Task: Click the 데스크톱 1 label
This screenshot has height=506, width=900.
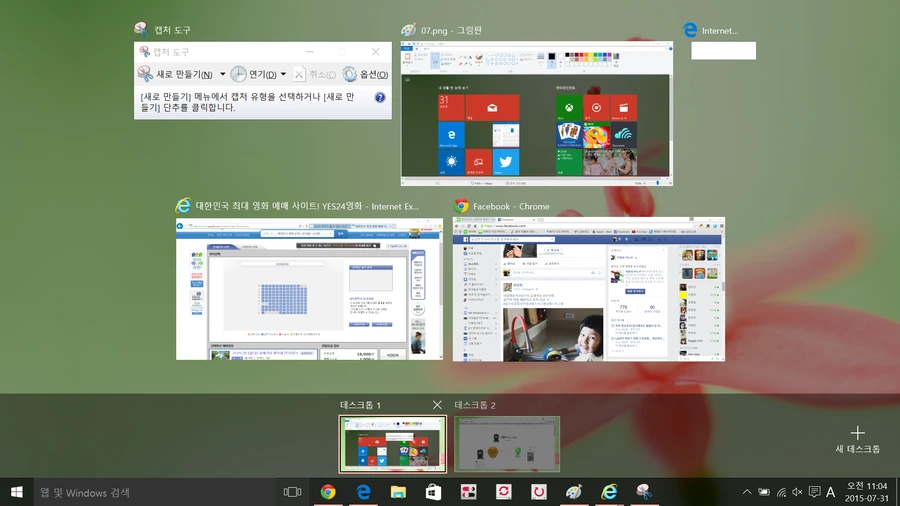Action: (360, 405)
